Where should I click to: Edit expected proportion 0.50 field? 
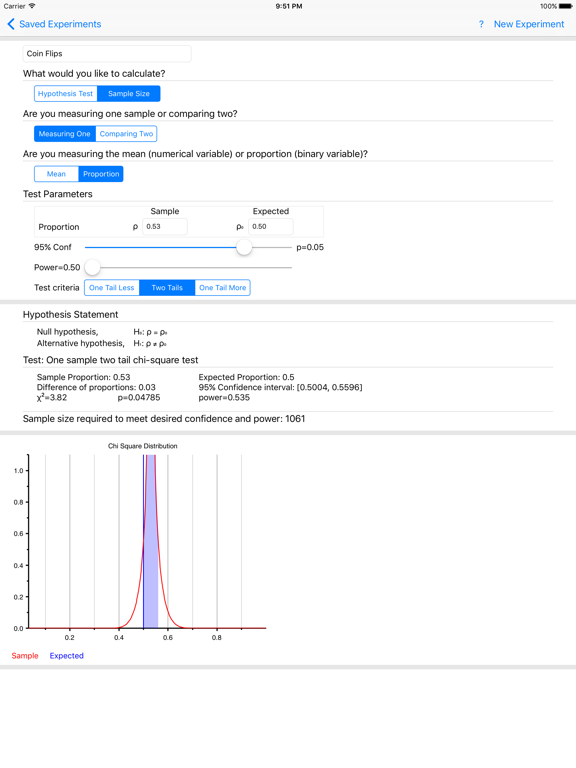pos(271,227)
